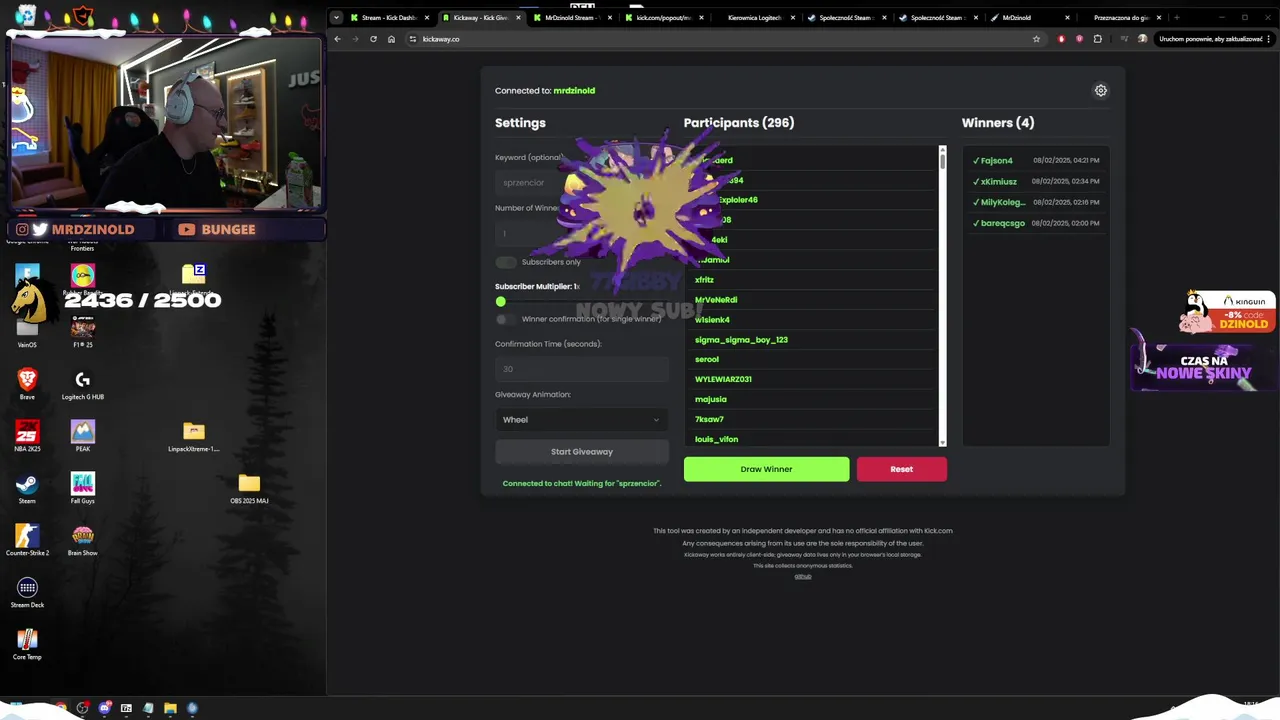
Task: Select participant 7ksaw7
Action: tap(709, 419)
